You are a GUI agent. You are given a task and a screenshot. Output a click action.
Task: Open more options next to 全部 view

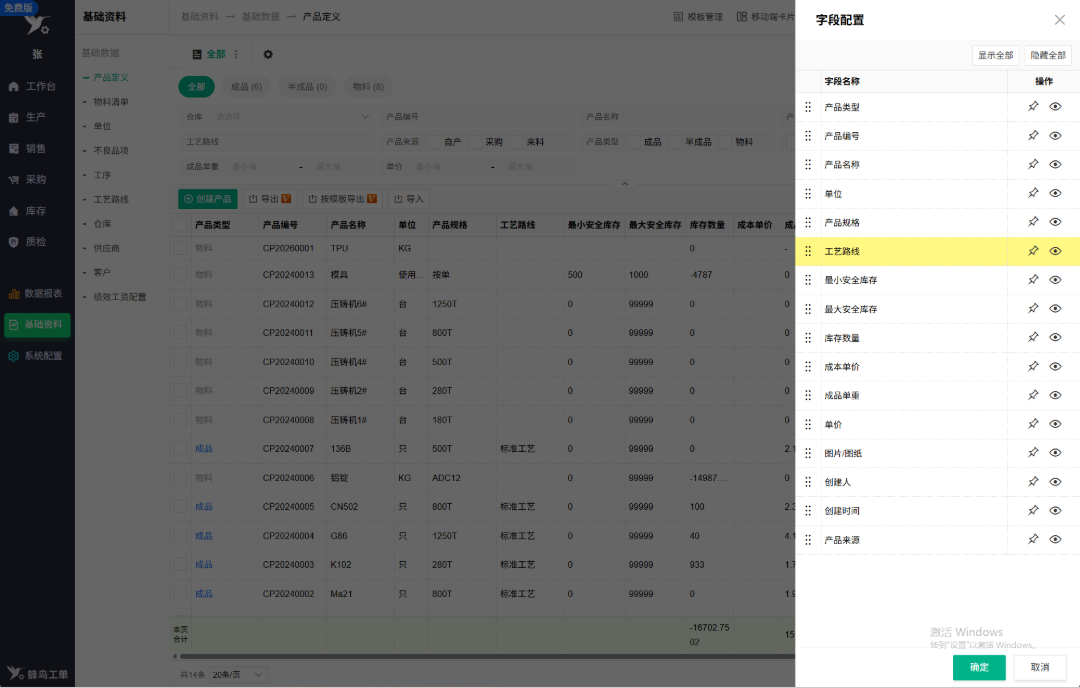tap(236, 54)
